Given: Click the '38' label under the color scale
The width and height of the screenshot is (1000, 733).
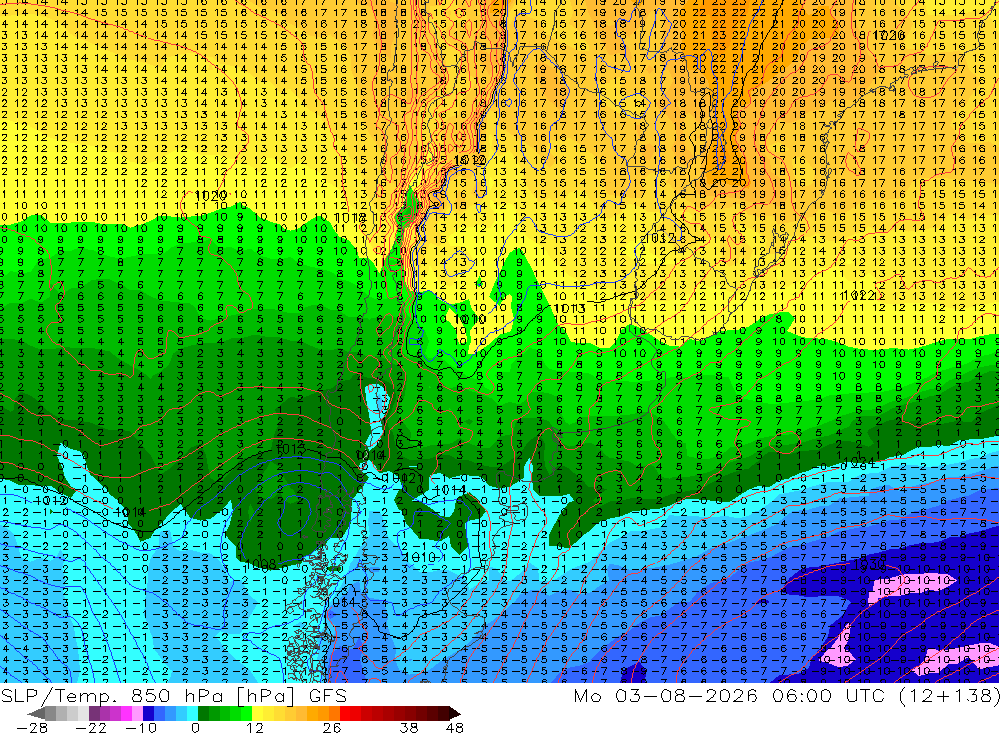Looking at the screenshot, I should click(409, 727).
